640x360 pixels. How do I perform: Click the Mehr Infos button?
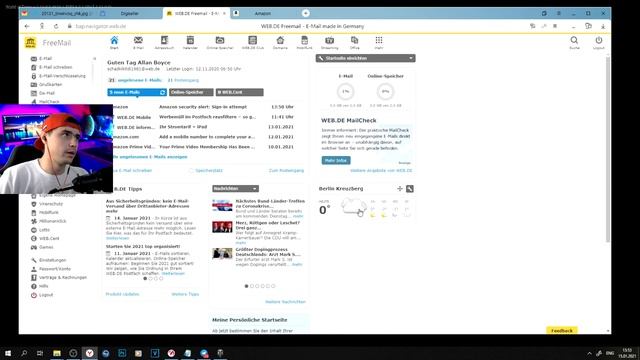coord(336,160)
